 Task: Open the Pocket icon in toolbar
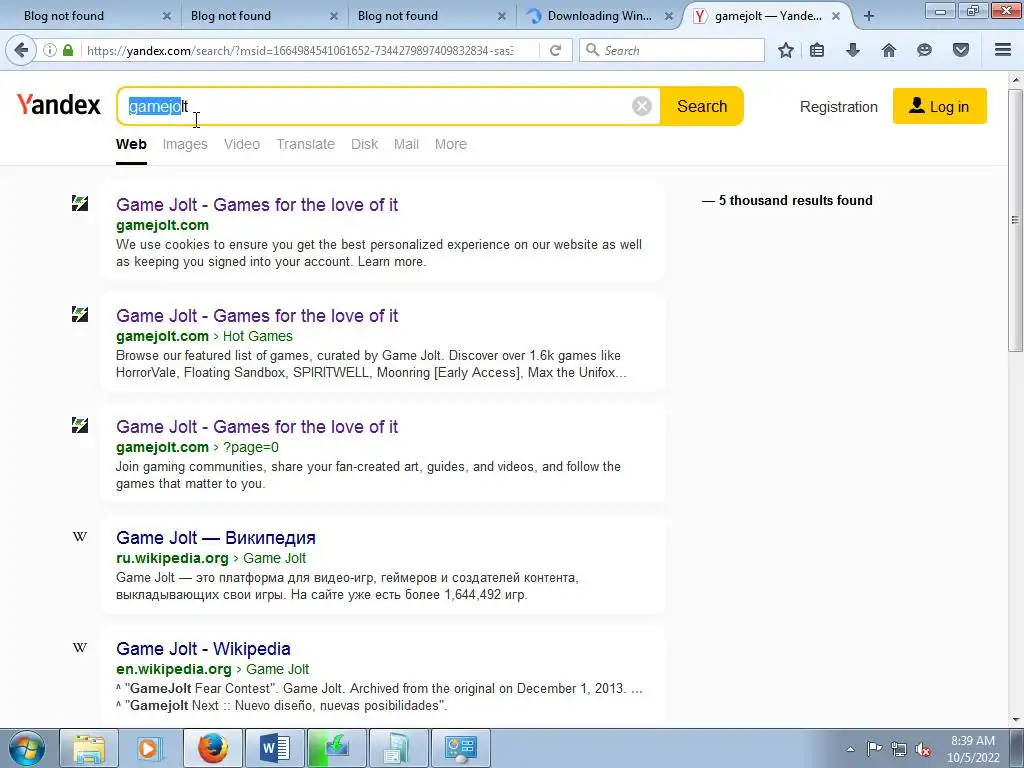click(x=961, y=50)
